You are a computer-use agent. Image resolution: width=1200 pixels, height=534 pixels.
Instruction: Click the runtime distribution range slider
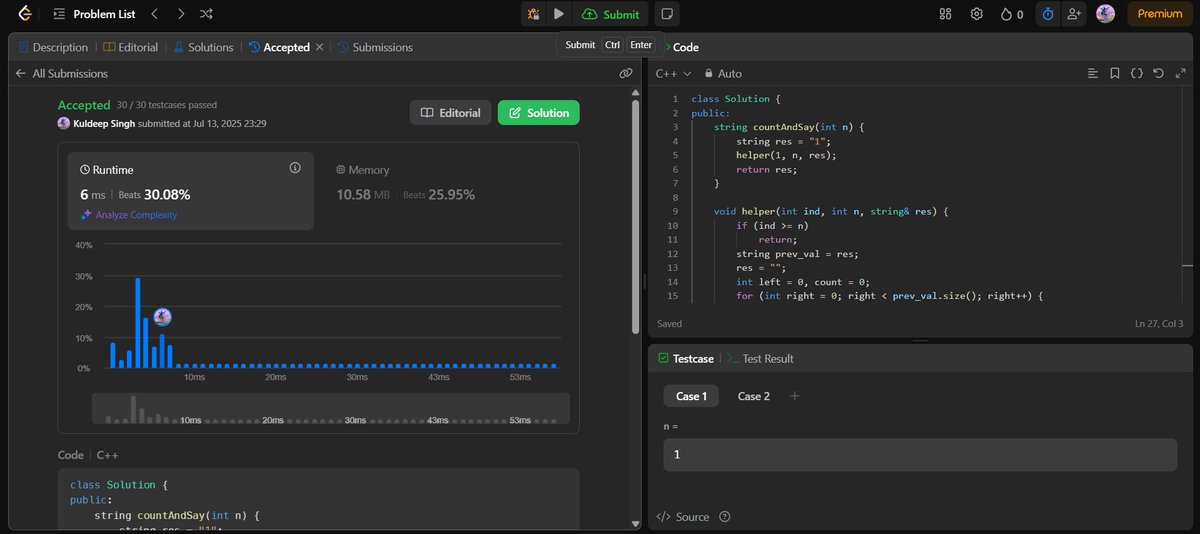pos(331,408)
